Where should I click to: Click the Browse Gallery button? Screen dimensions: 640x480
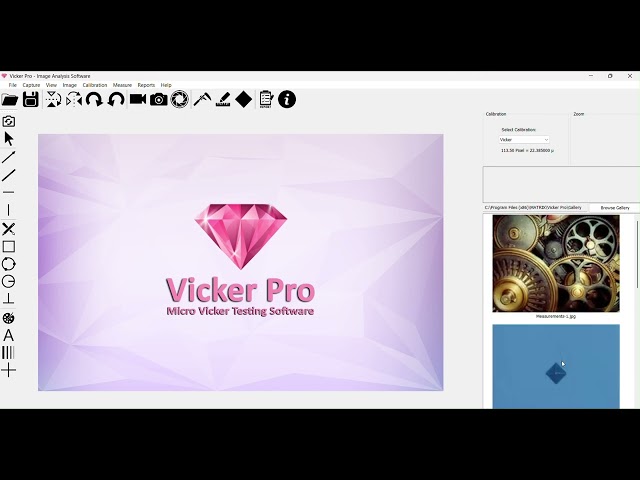[x=615, y=208]
